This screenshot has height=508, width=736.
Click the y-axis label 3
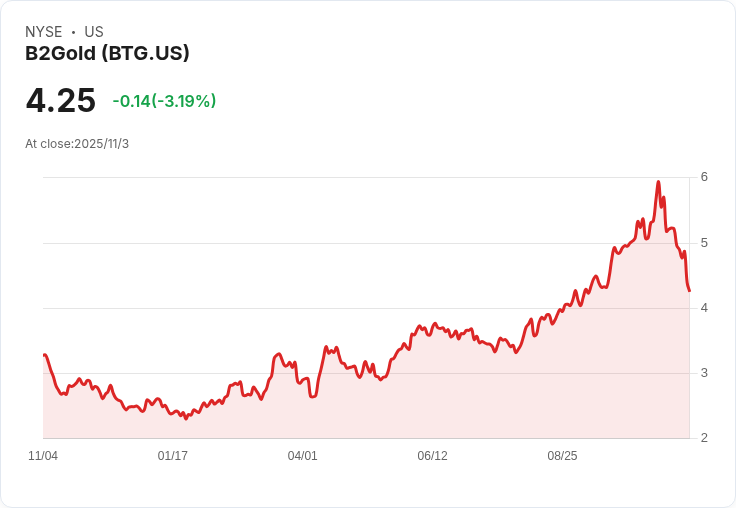coord(704,373)
